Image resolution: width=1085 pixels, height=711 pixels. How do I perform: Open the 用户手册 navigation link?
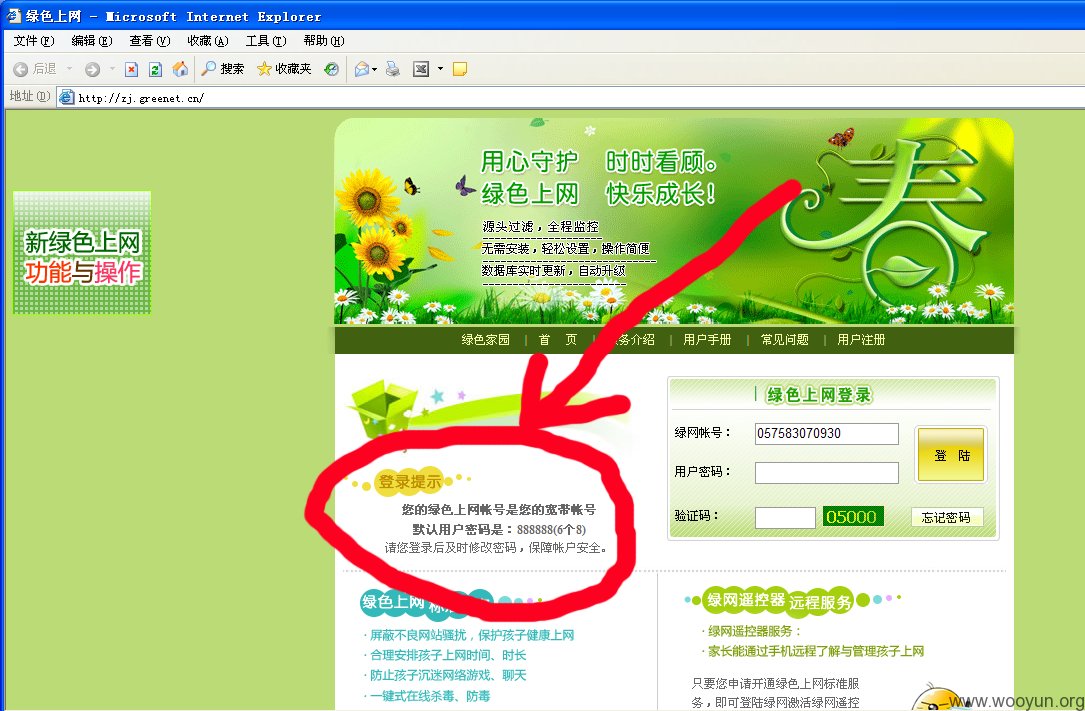(x=707, y=340)
